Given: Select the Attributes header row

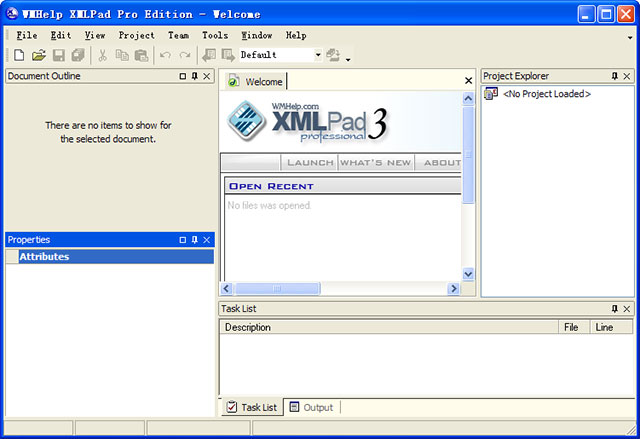Looking at the screenshot, I should (x=110, y=257).
